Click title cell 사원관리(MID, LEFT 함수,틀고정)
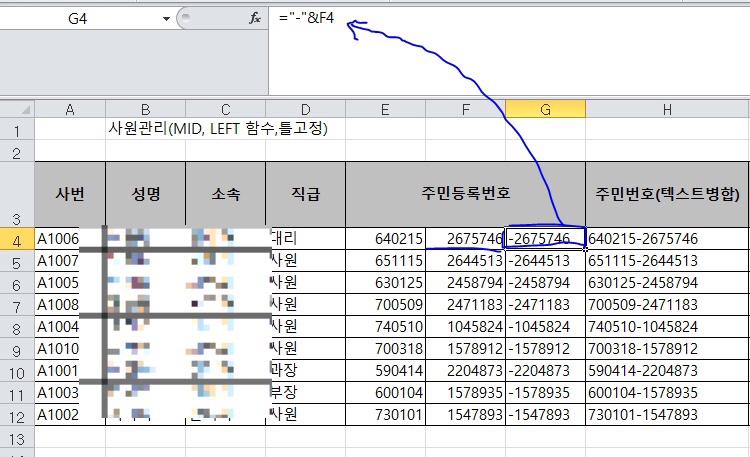The image size is (750, 457). (218, 129)
